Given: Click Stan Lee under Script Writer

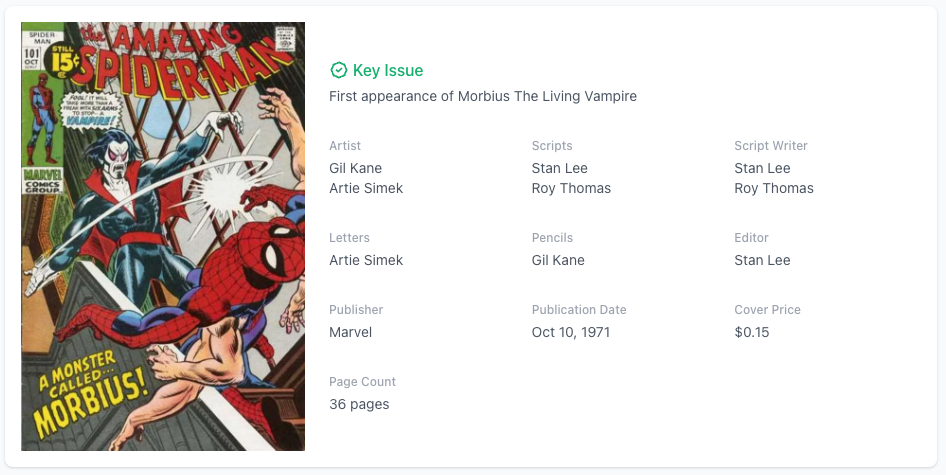Looking at the screenshot, I should (x=762, y=168).
